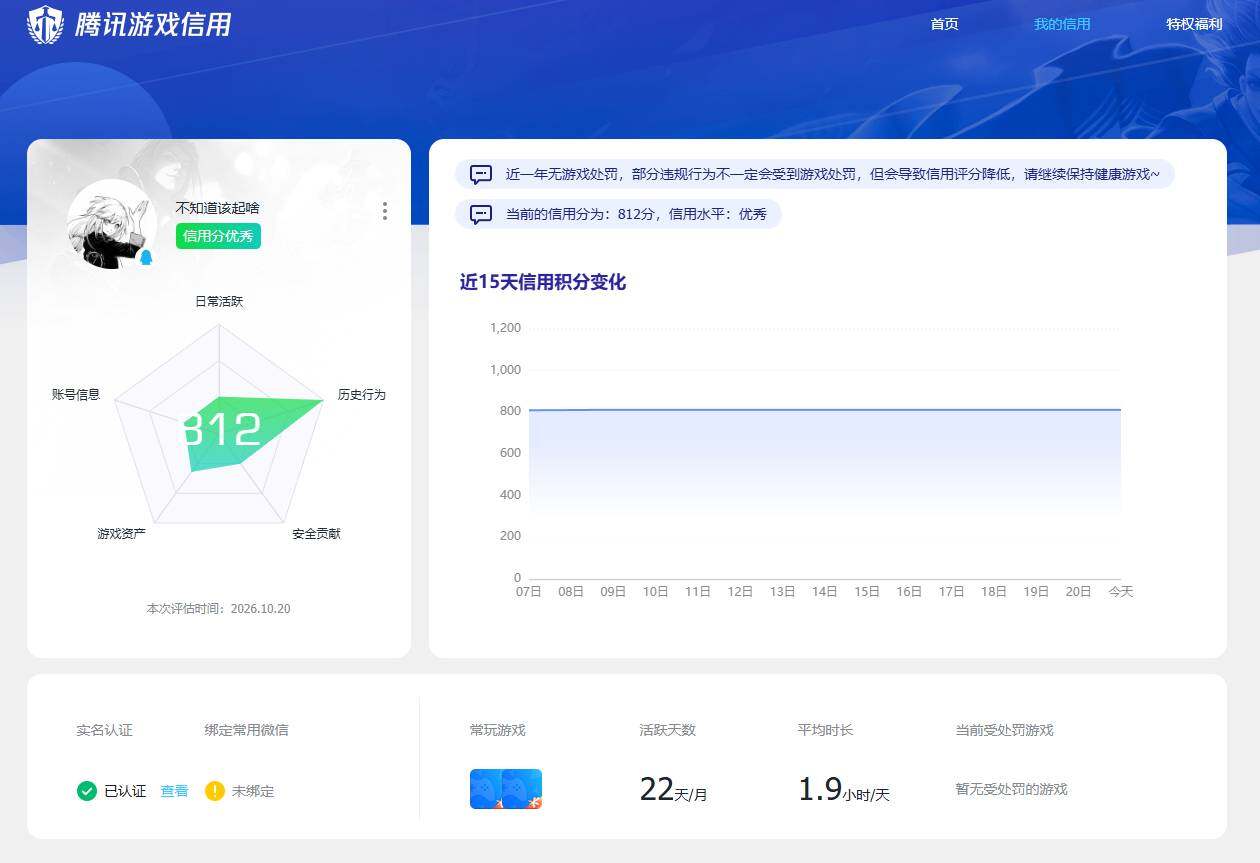Click the 历史行为 radar label
1260x863 pixels.
tap(361, 395)
